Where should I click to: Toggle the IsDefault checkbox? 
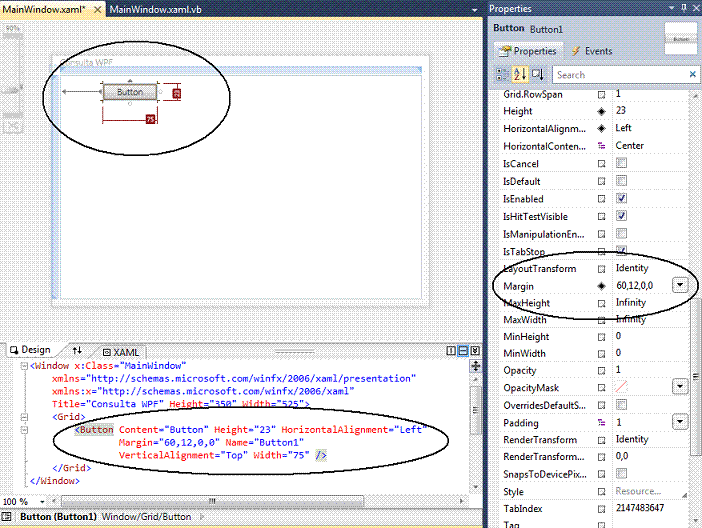pos(621,181)
